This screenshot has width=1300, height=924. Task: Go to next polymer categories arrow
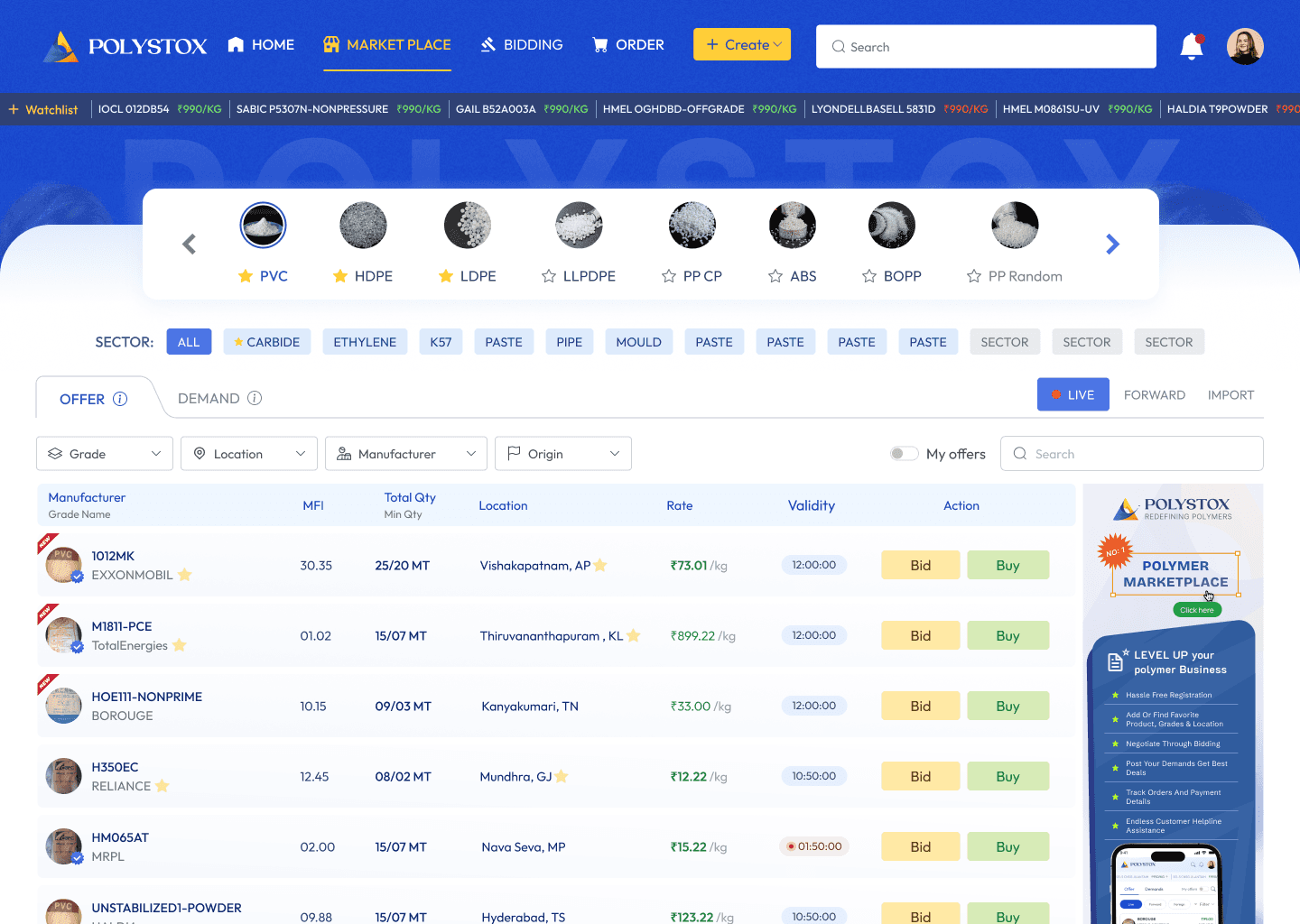1112,244
